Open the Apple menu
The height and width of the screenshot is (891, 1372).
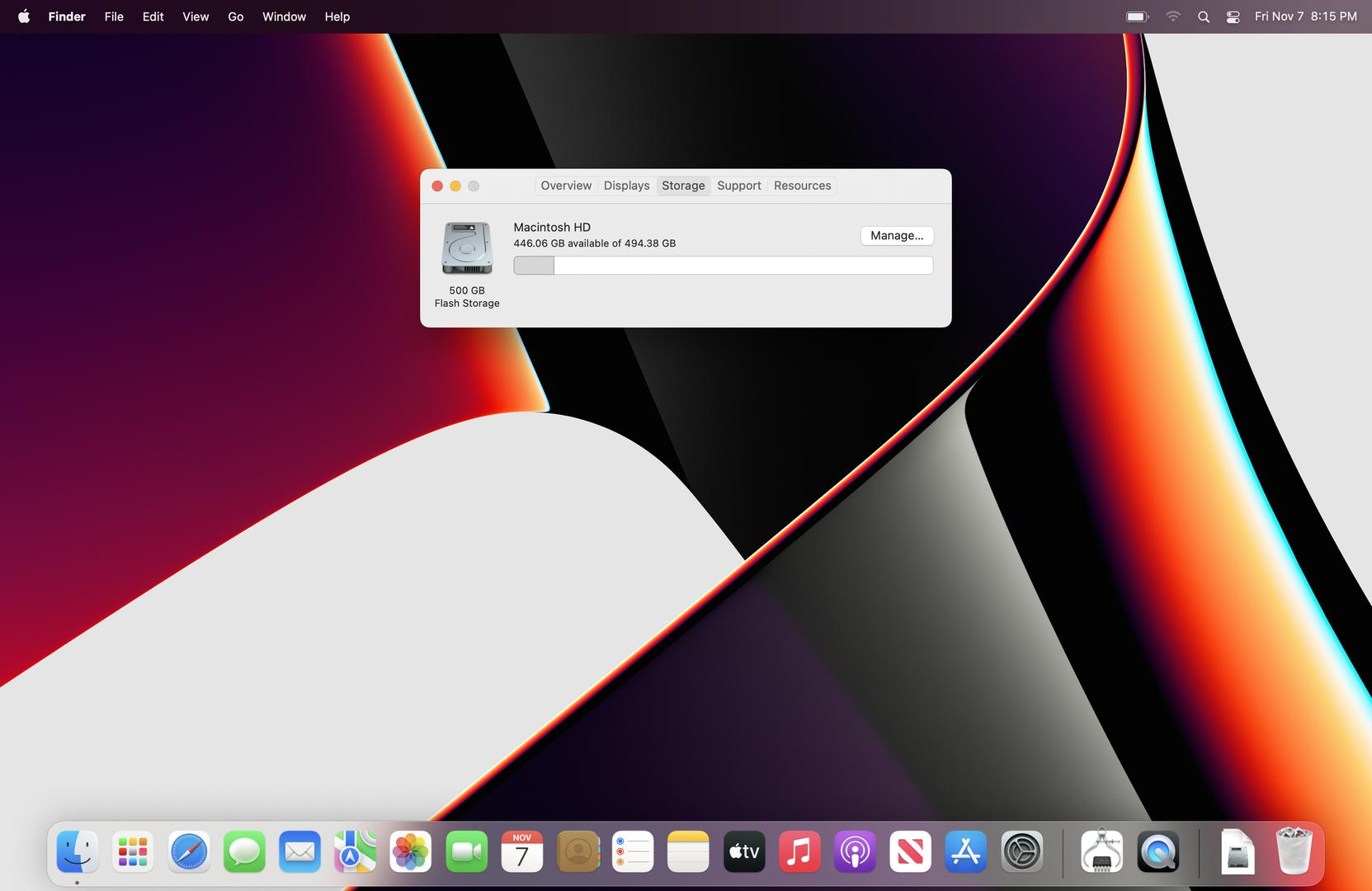coord(24,16)
